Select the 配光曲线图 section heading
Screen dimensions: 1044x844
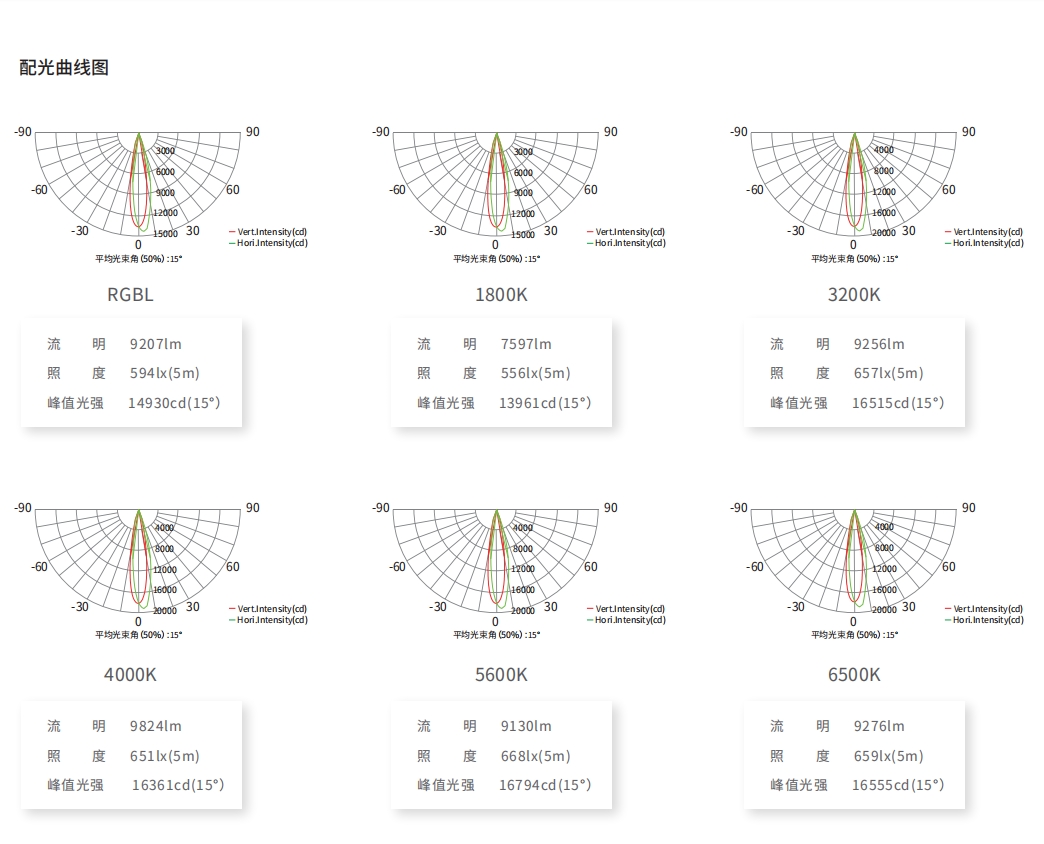tap(64, 67)
